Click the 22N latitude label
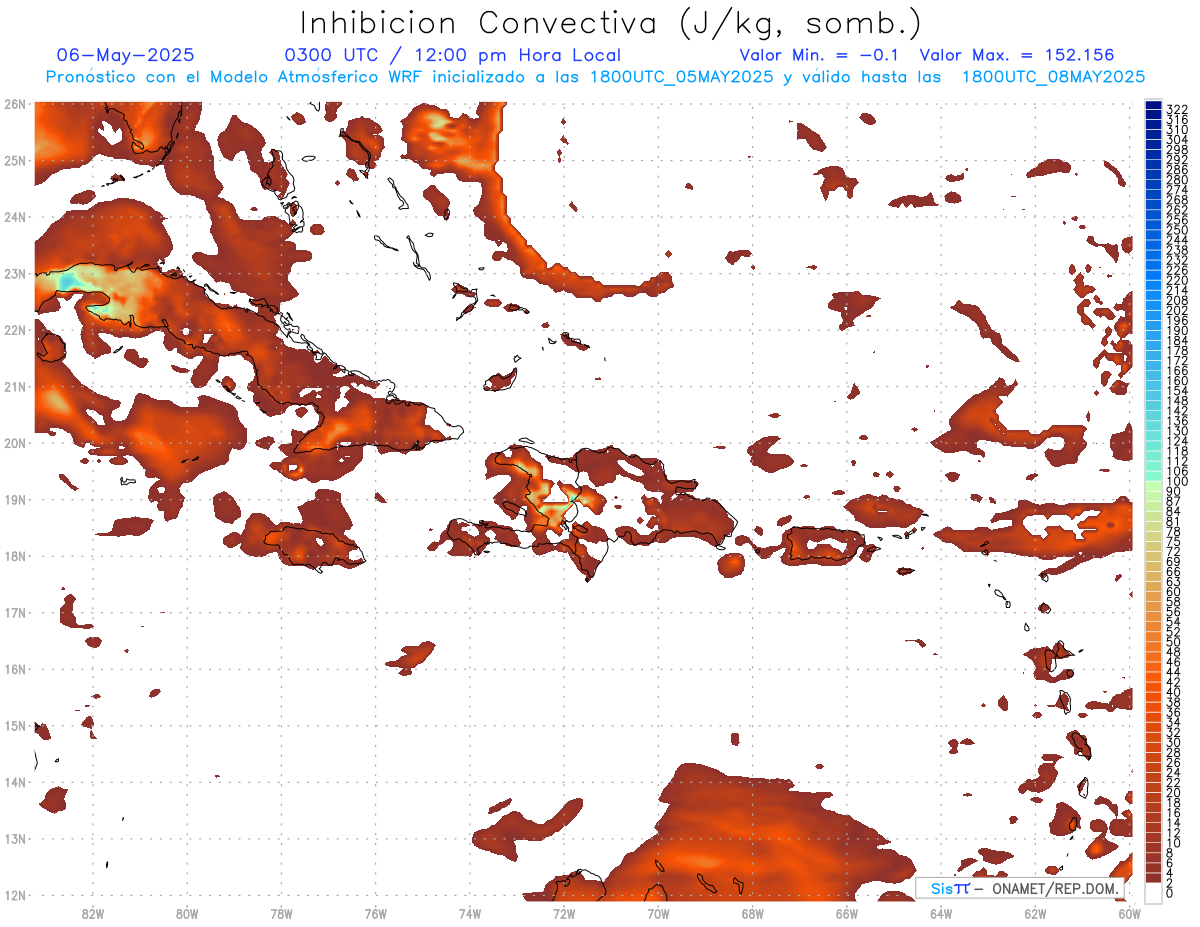This screenshot has width=1200, height=927. [x=14, y=329]
